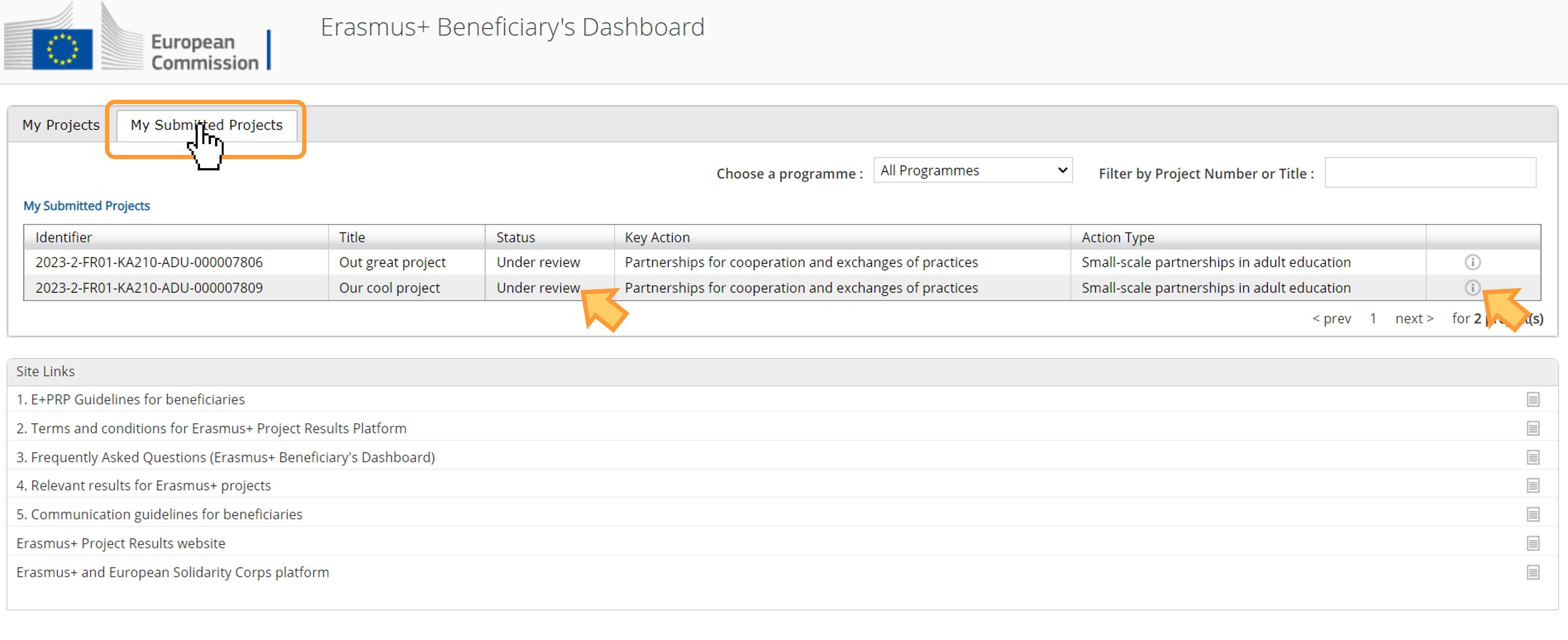Click title Out great project
This screenshot has width=1568, height=640.
[392, 262]
